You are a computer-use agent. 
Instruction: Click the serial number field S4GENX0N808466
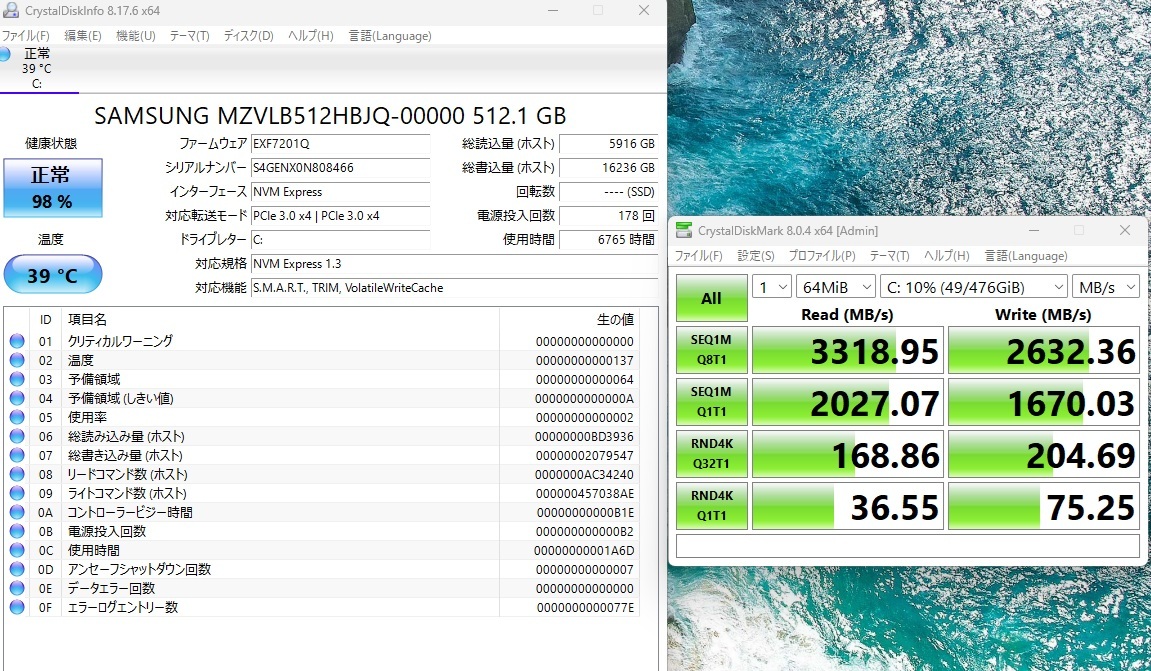point(340,168)
